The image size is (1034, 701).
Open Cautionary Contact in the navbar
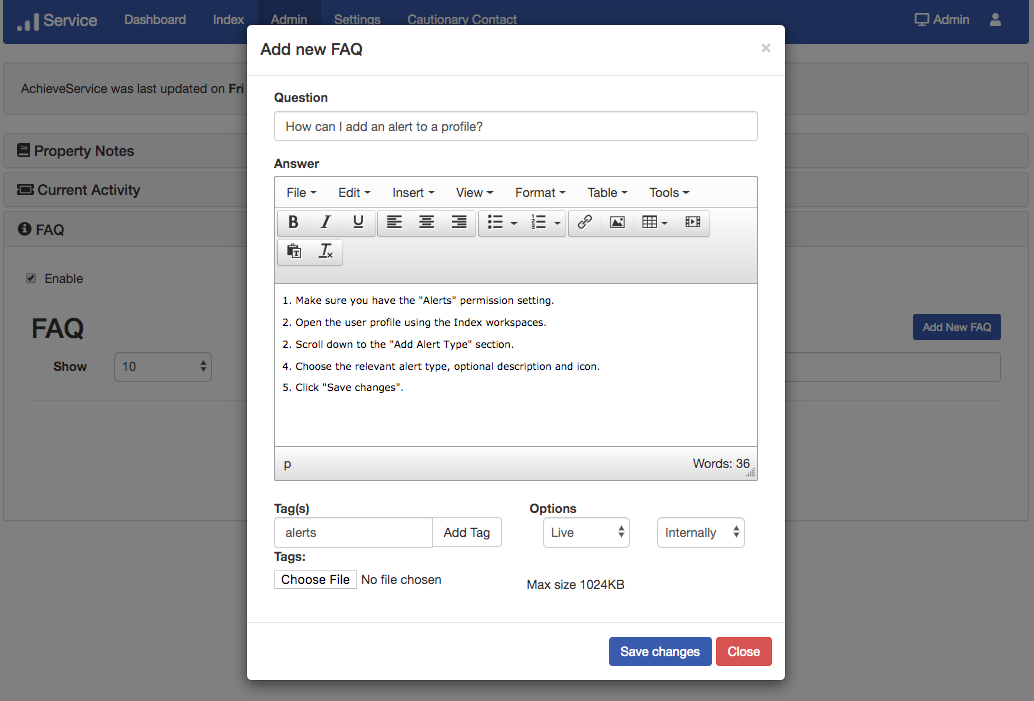(462, 20)
